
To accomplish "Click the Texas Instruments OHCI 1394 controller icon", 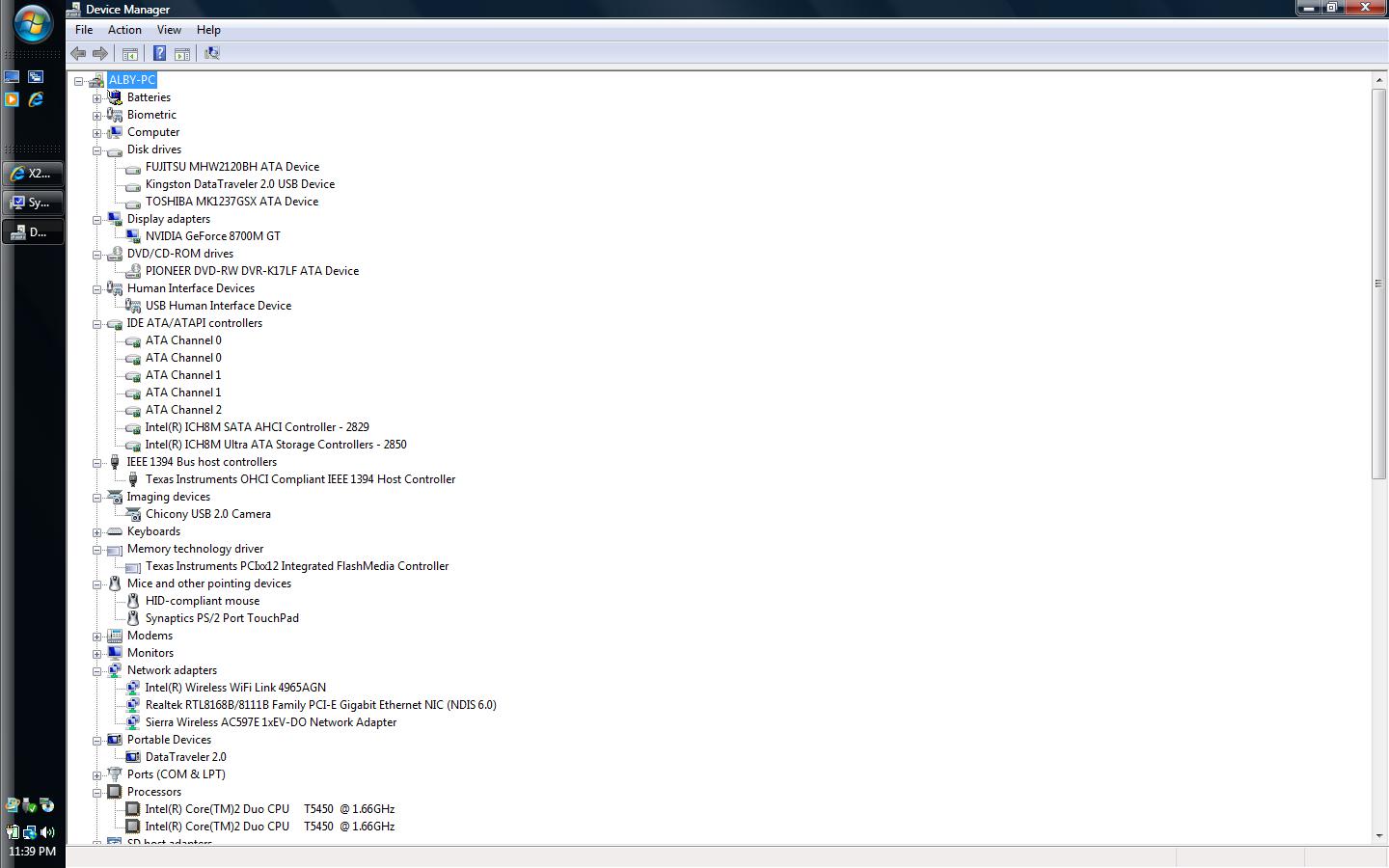I will (133, 479).
